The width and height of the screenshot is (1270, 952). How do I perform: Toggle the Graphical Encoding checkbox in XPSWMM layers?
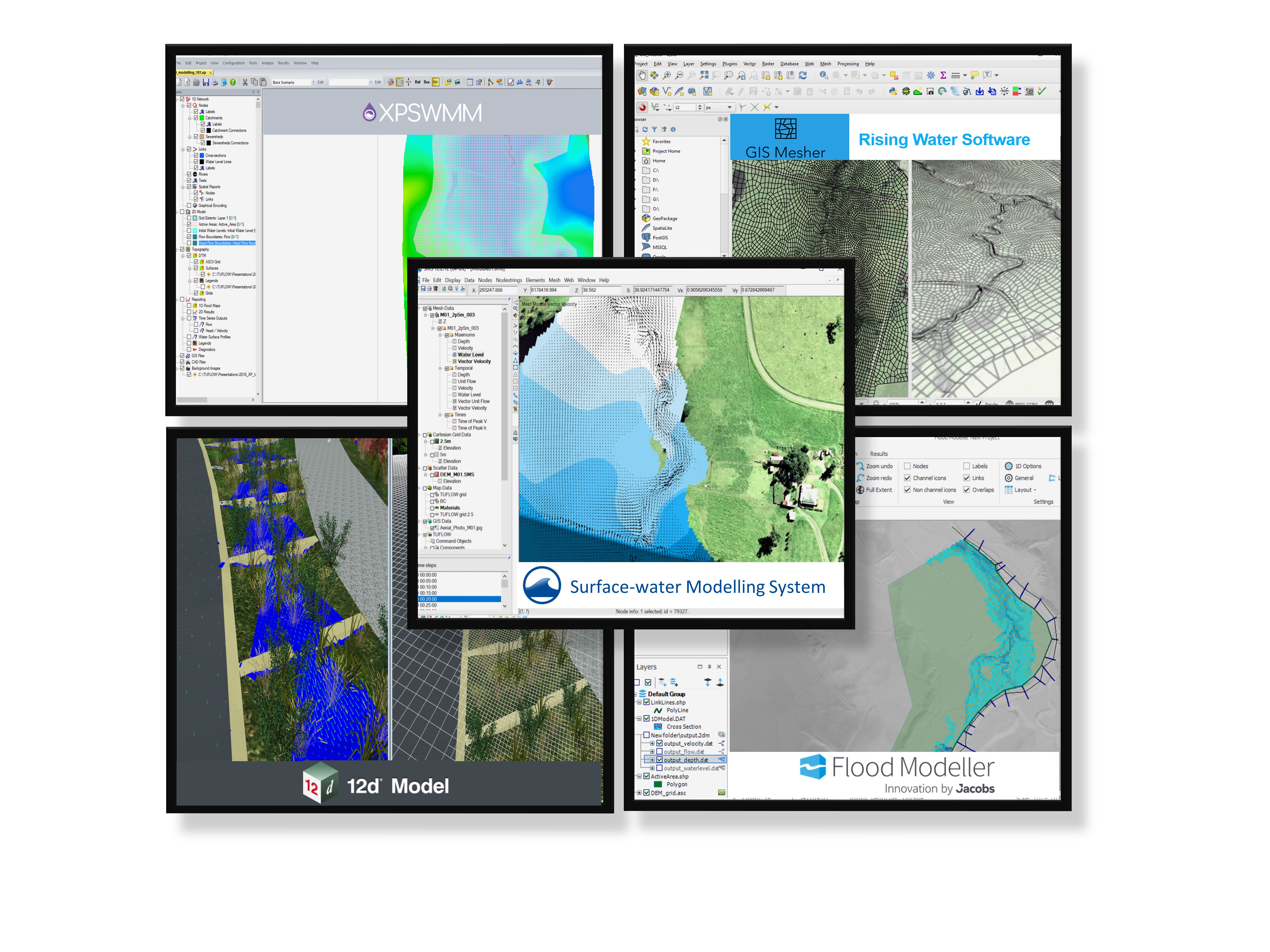(x=189, y=205)
